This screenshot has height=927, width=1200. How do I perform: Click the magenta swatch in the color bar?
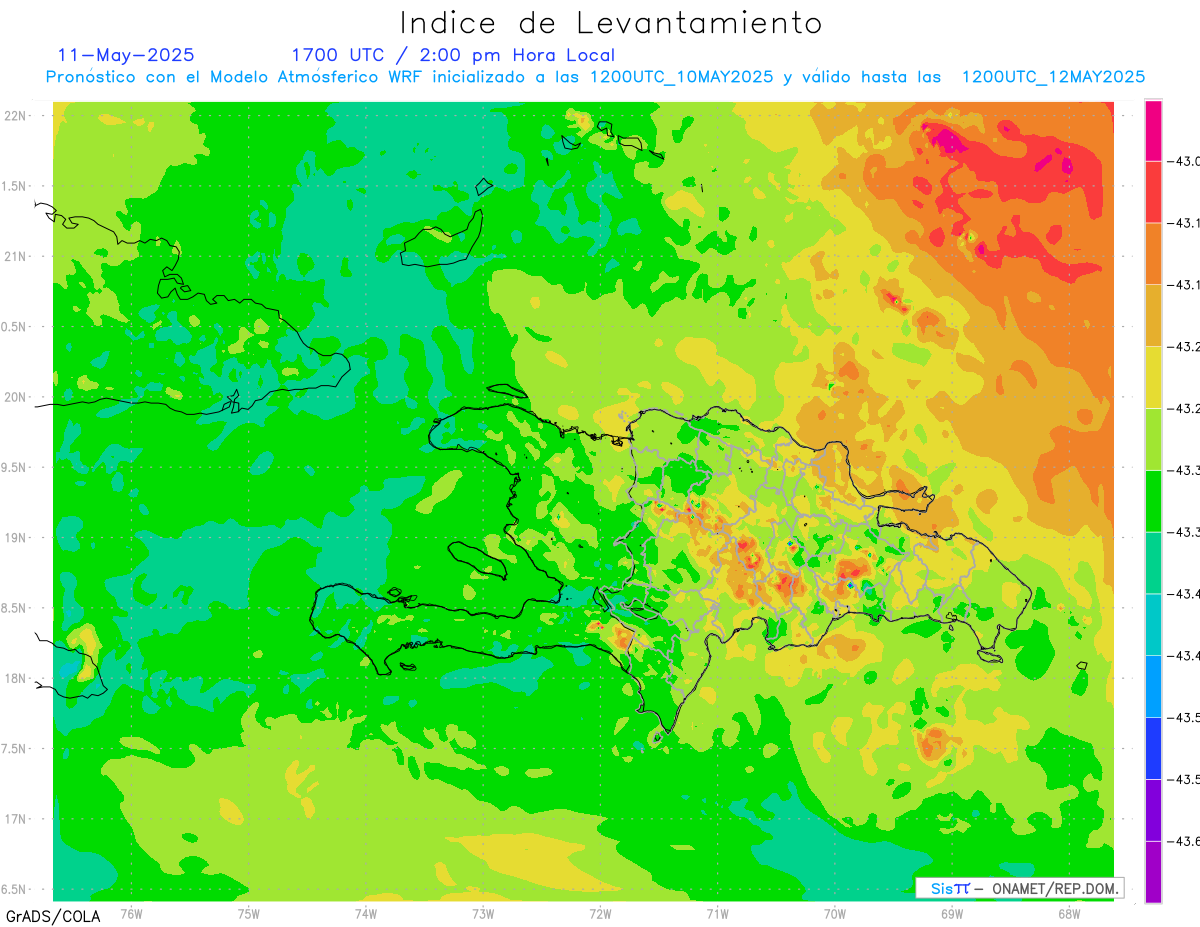pos(1153,130)
